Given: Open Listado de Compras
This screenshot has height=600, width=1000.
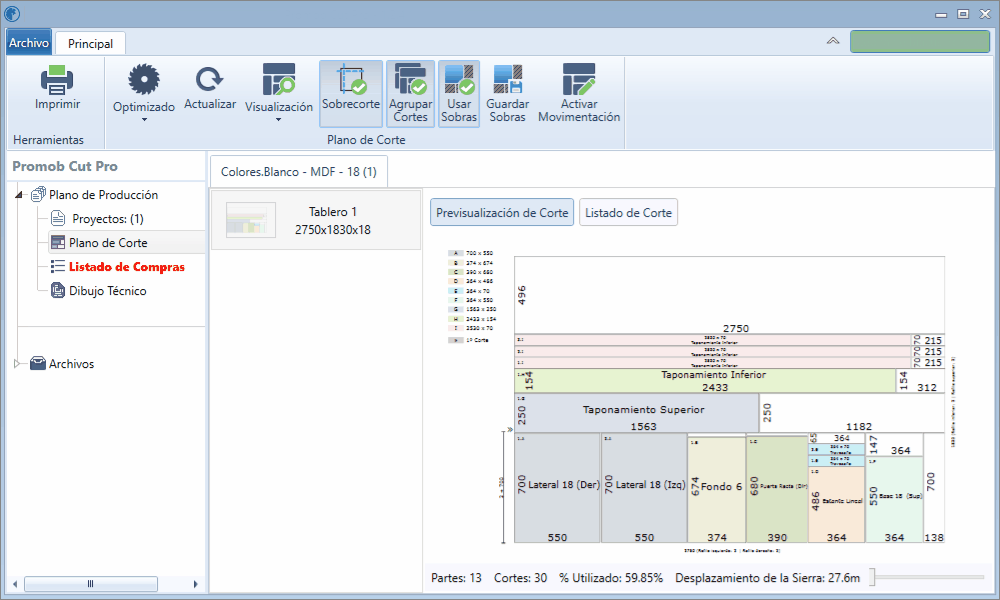Looking at the screenshot, I should tap(127, 267).
